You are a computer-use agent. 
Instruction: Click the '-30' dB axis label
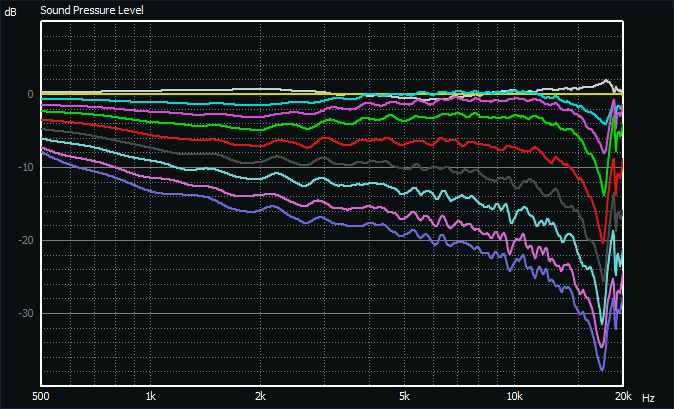(x=26, y=313)
